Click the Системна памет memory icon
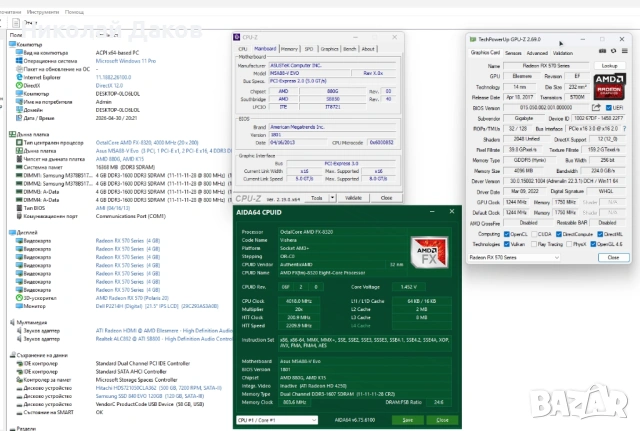The height and width of the screenshot is (431, 640). (19, 167)
